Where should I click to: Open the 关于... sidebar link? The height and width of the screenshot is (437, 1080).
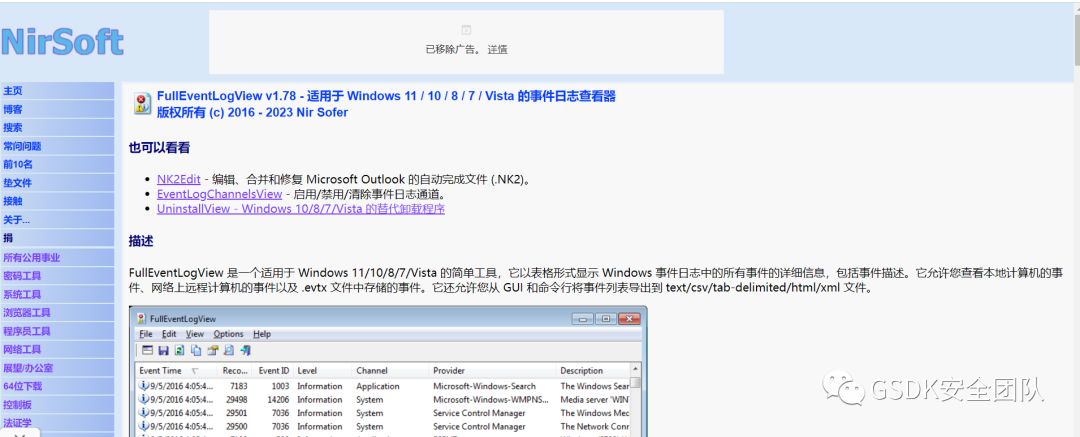(17, 220)
